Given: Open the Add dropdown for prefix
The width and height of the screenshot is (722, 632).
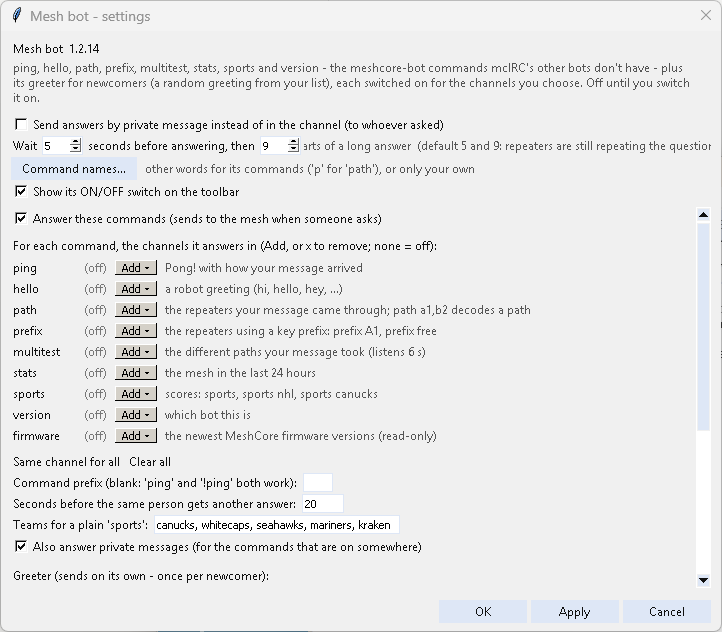Looking at the screenshot, I should click(135, 331).
